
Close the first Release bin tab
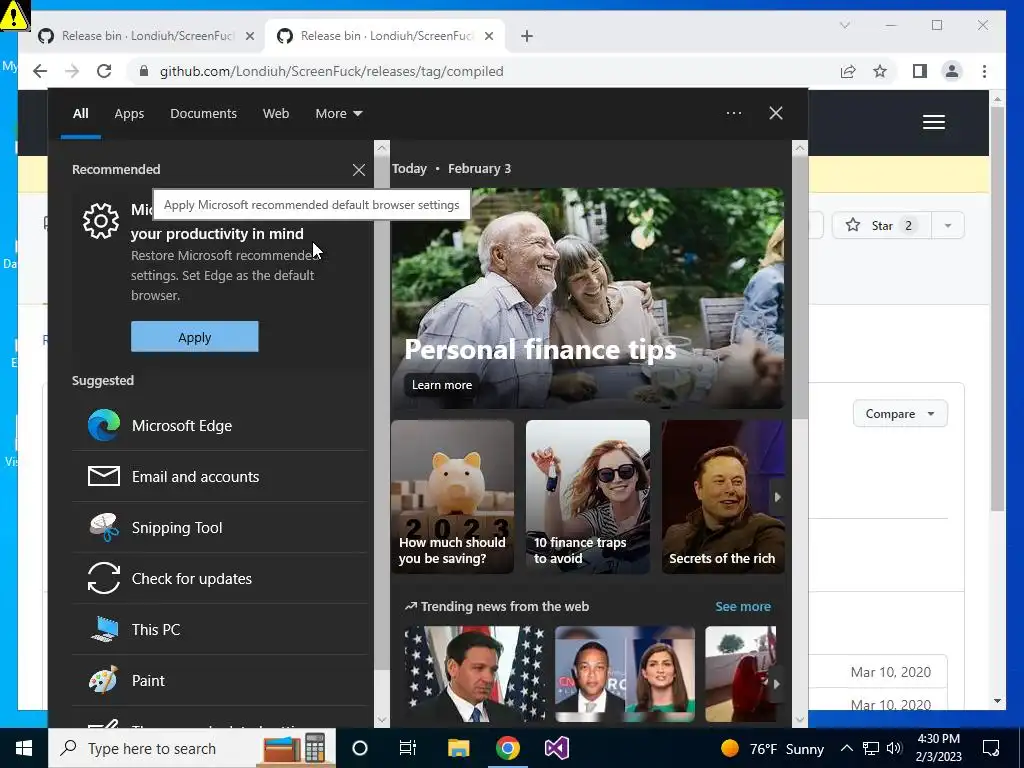[249, 36]
